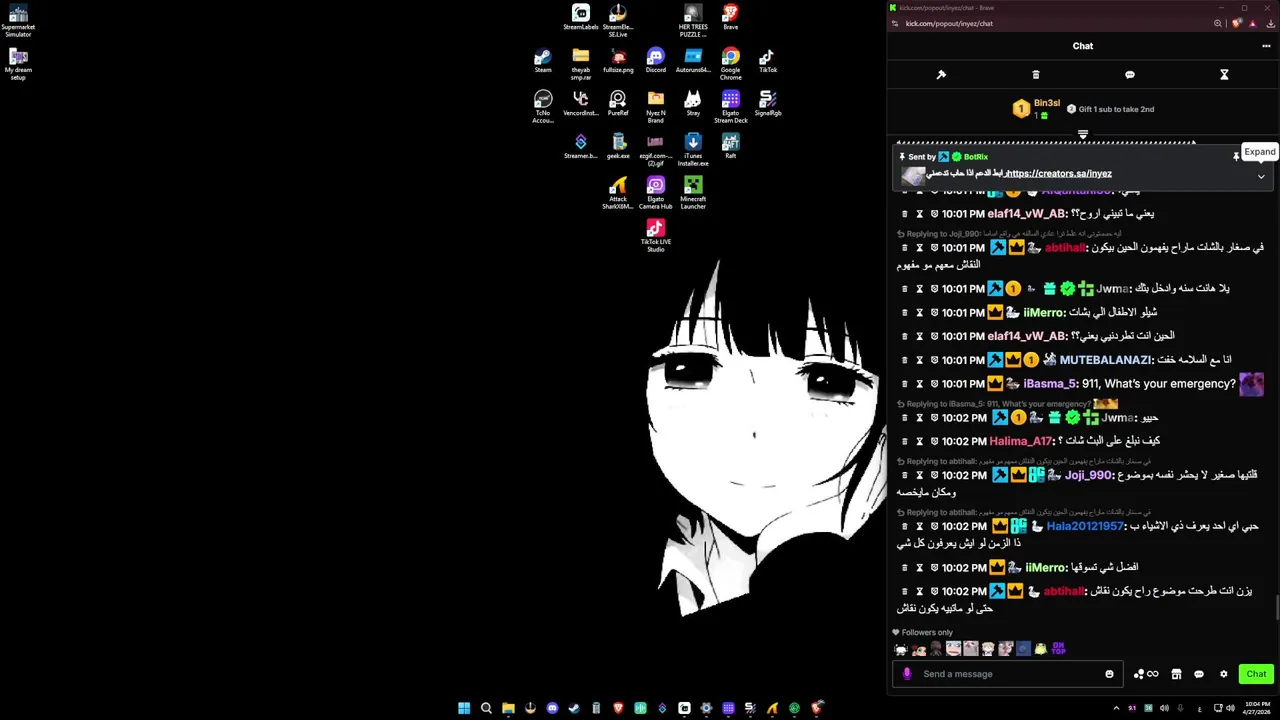Open the emoji picker in message box
The image size is (1280, 720).
click(1109, 674)
